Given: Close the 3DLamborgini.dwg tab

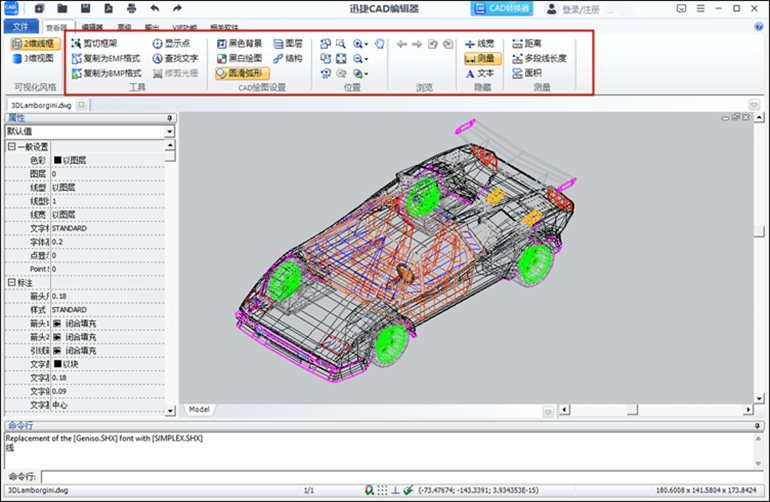Looking at the screenshot, I should coord(82,105).
